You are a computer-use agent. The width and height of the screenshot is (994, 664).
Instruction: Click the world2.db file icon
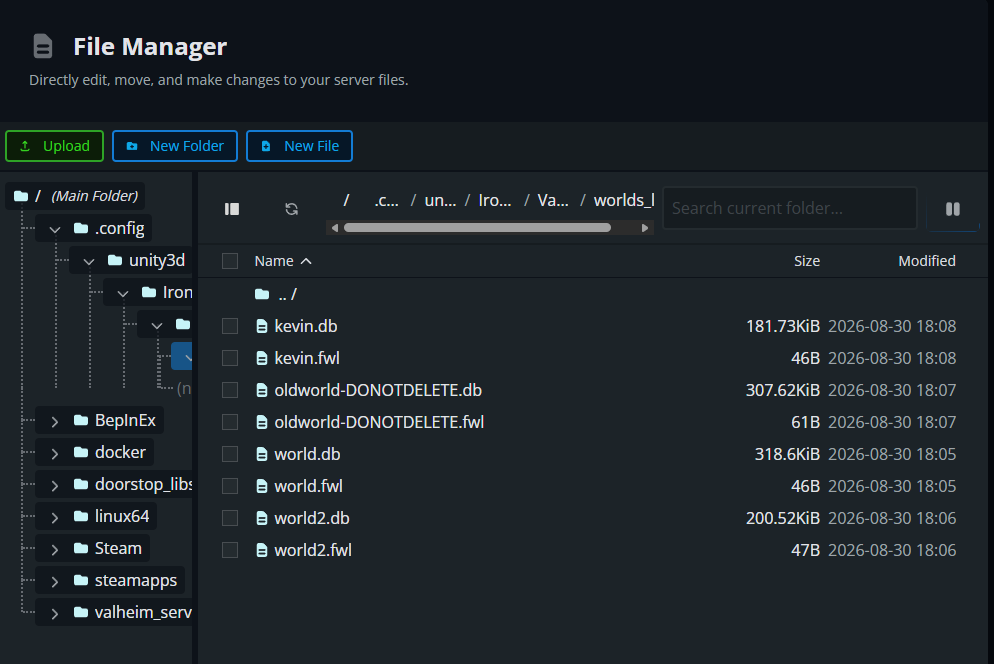tap(261, 518)
